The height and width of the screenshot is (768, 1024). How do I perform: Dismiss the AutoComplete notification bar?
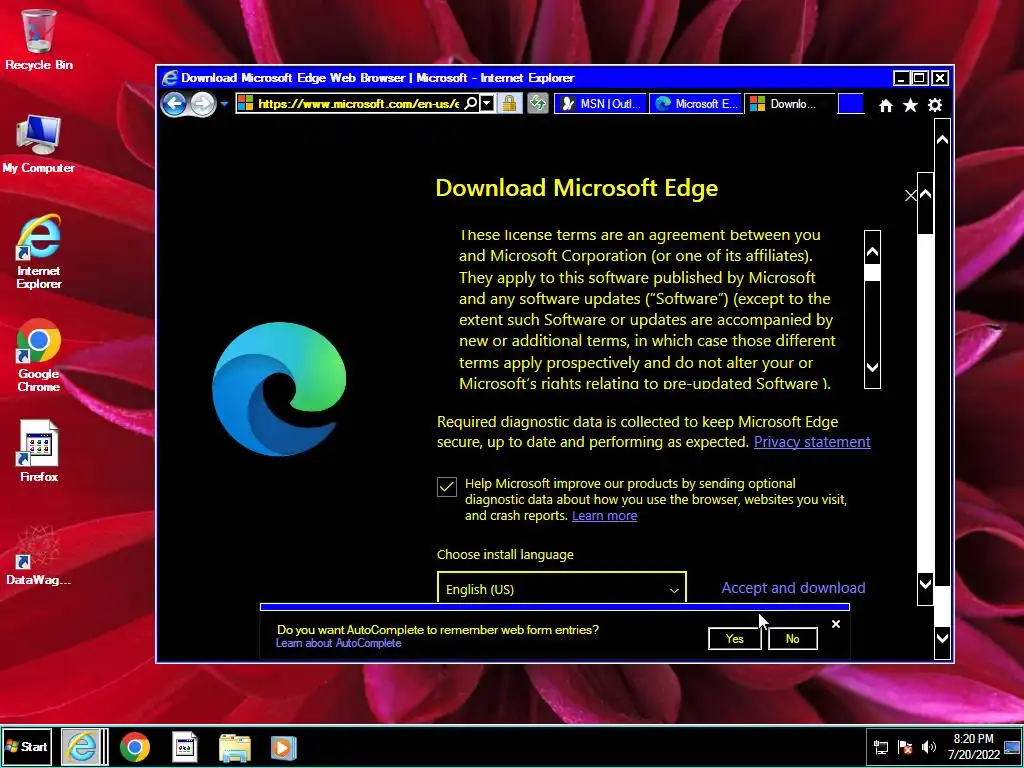coord(836,624)
